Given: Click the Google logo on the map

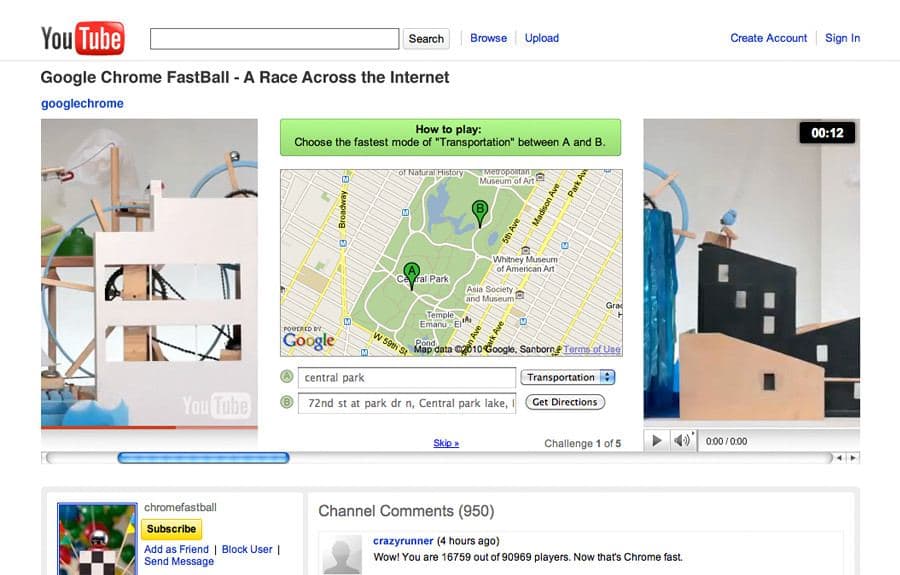Looking at the screenshot, I should [x=308, y=340].
